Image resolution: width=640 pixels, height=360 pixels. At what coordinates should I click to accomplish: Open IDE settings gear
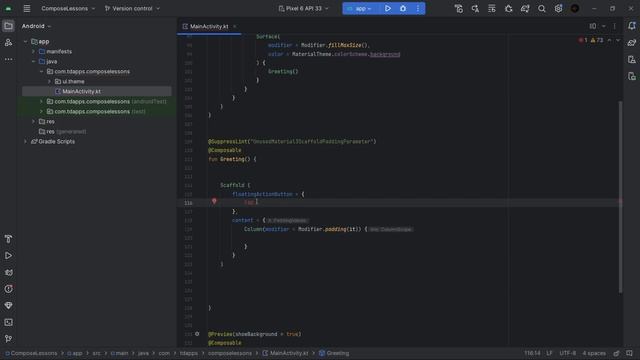click(x=558, y=8)
